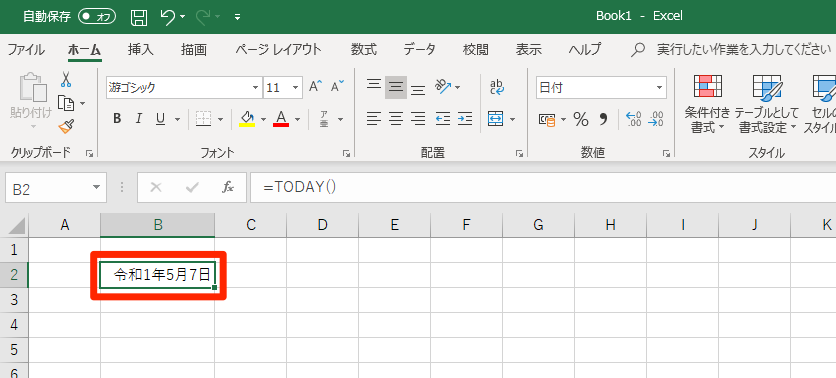This screenshot has width=836, height=378.
Task: Increase decimal places
Action: (633, 119)
